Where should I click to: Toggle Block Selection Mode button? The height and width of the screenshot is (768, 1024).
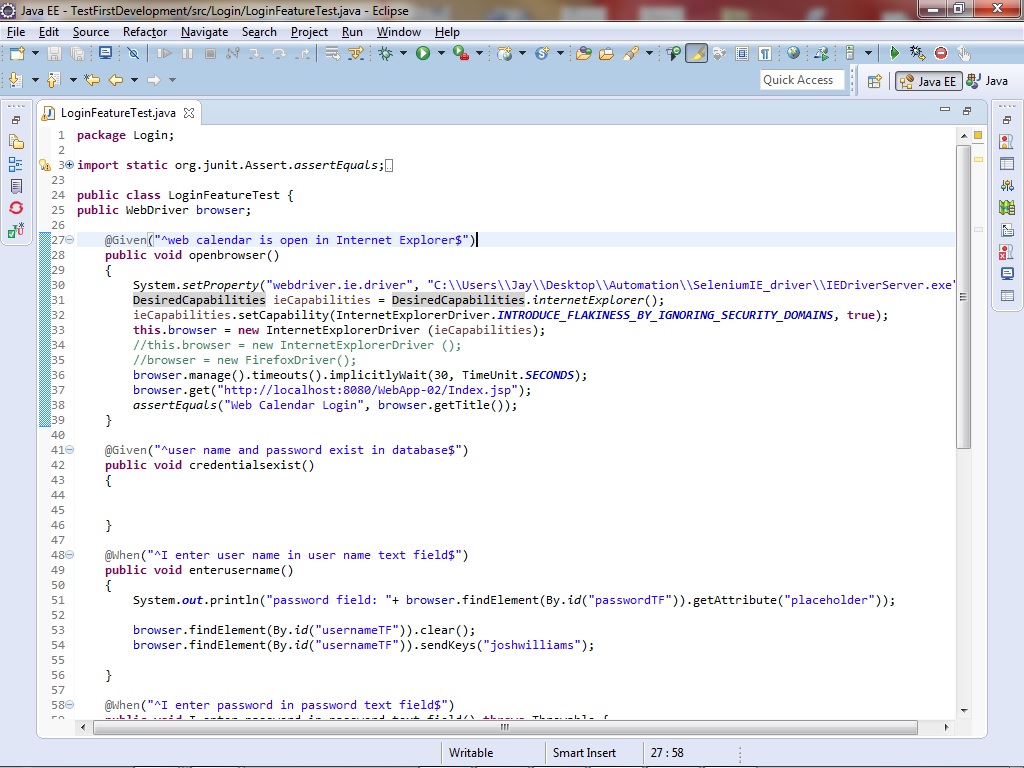[742, 53]
